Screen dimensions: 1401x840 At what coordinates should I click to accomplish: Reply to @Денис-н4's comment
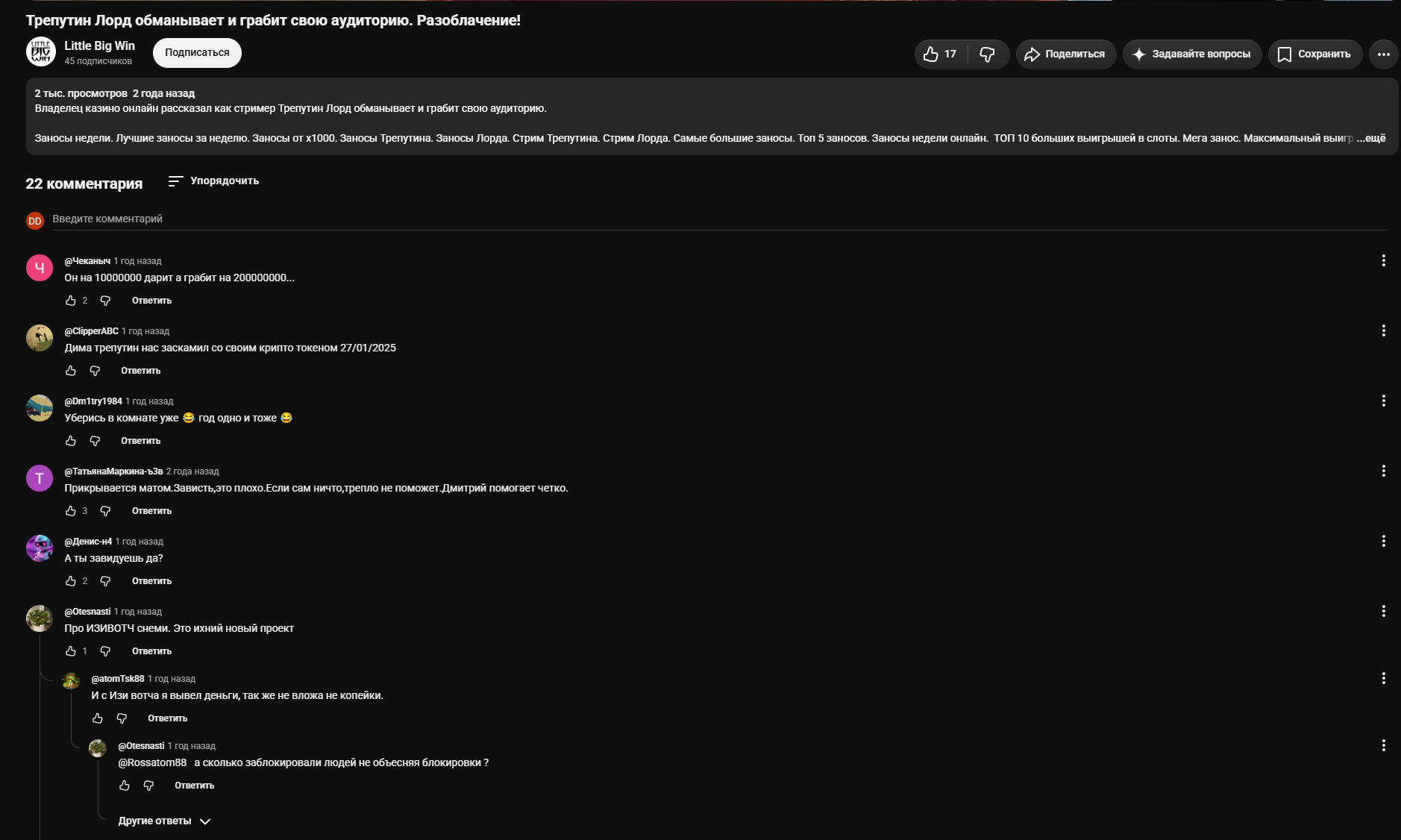pos(151,581)
